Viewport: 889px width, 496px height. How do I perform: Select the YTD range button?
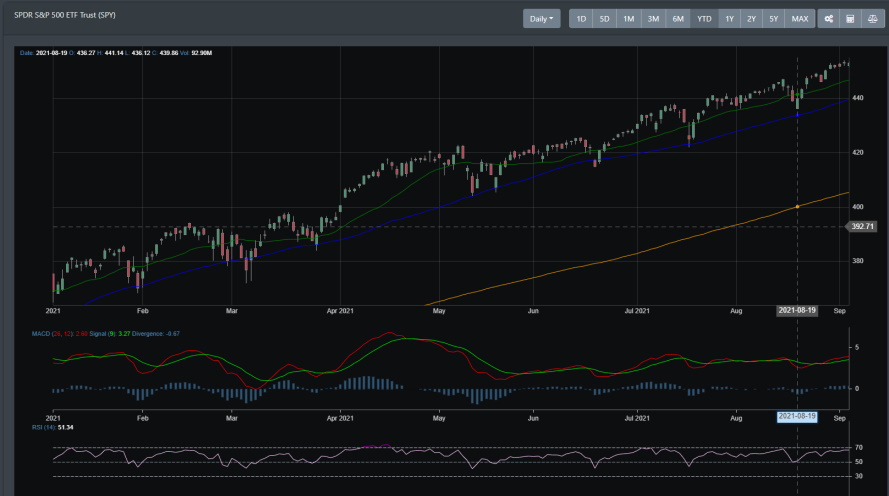(x=704, y=19)
